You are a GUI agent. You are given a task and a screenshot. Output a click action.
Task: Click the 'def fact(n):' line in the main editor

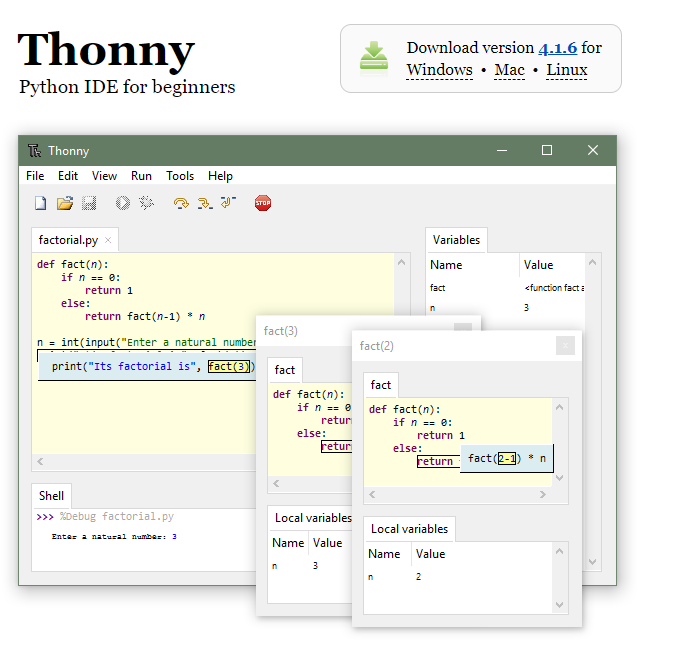[73, 264]
